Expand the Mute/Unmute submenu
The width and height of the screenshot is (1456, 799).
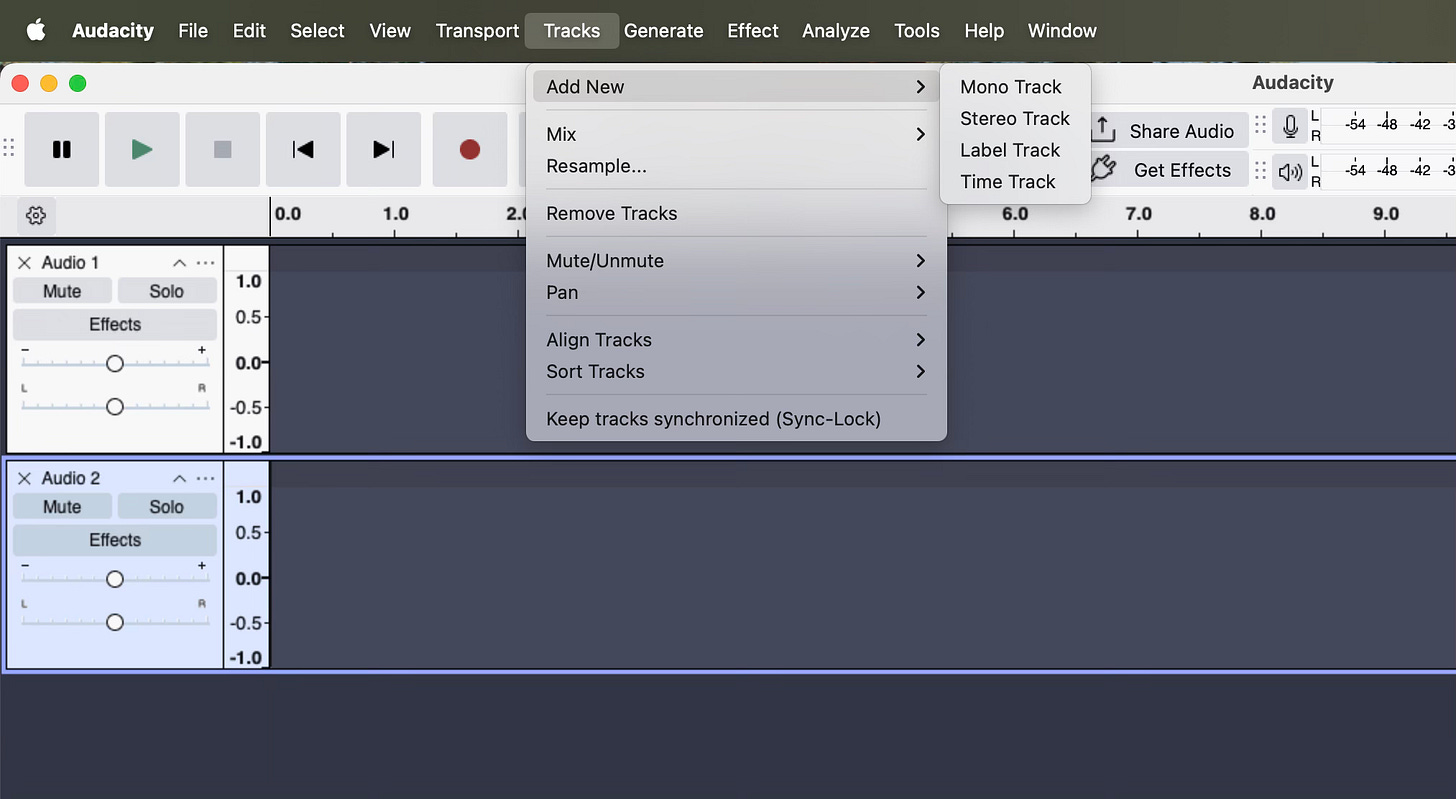point(736,261)
